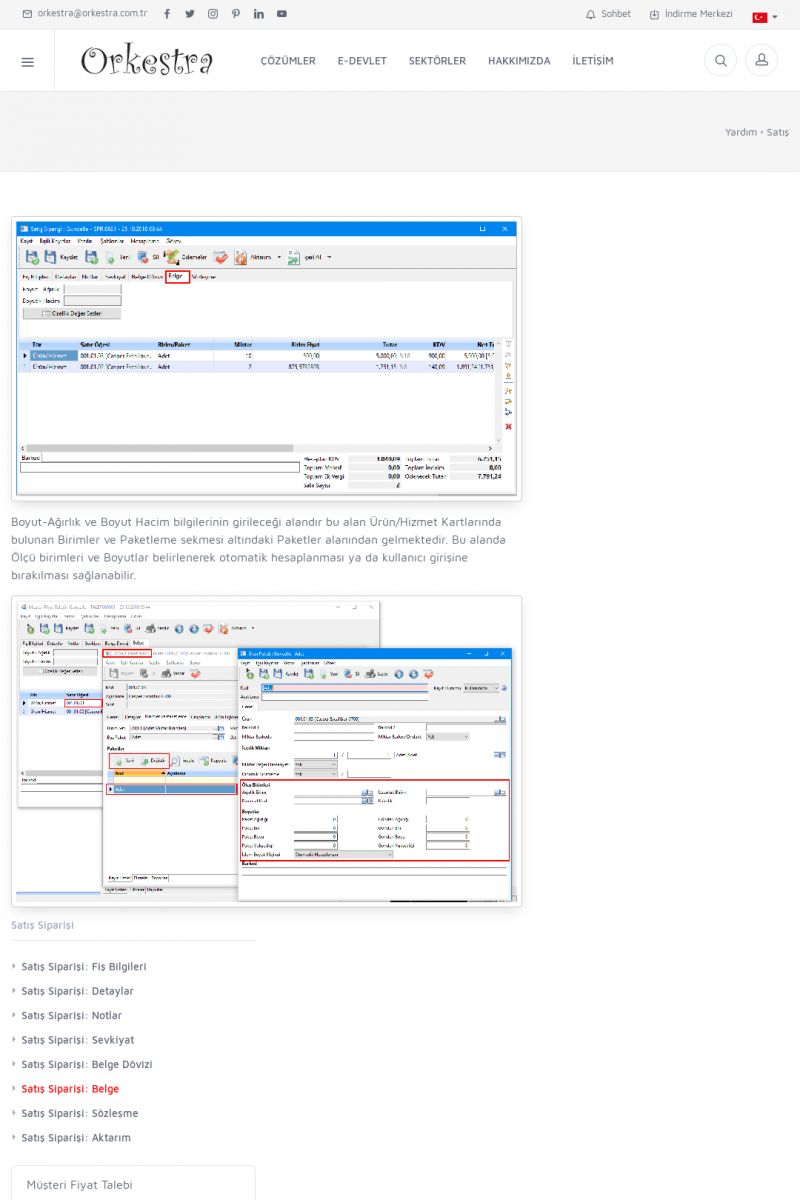This screenshot has width=800, height=1200.
Task: Open Orkestra's Pinterest page icon
Action: click(236, 14)
